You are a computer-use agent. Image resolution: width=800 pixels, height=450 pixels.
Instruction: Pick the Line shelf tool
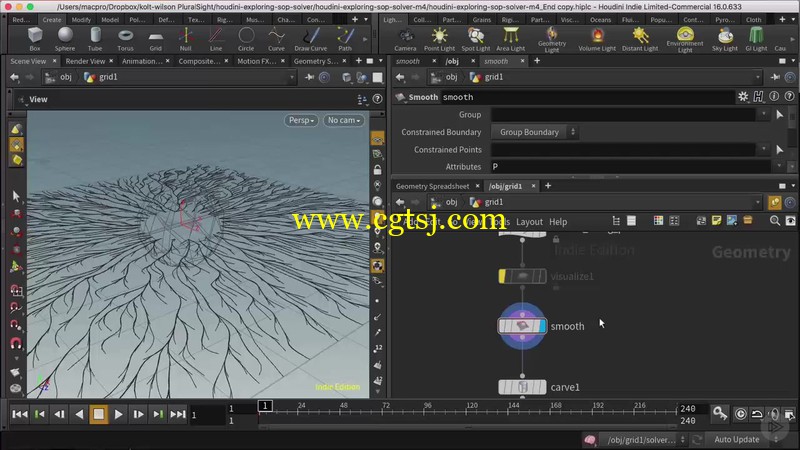(x=216, y=39)
